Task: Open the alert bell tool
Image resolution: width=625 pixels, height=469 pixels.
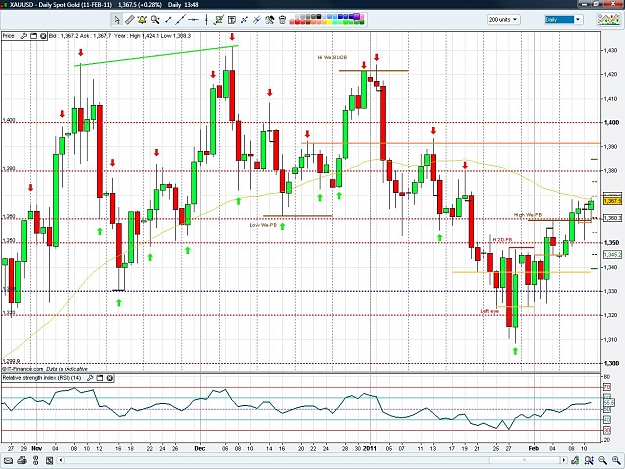Action: 142,20
